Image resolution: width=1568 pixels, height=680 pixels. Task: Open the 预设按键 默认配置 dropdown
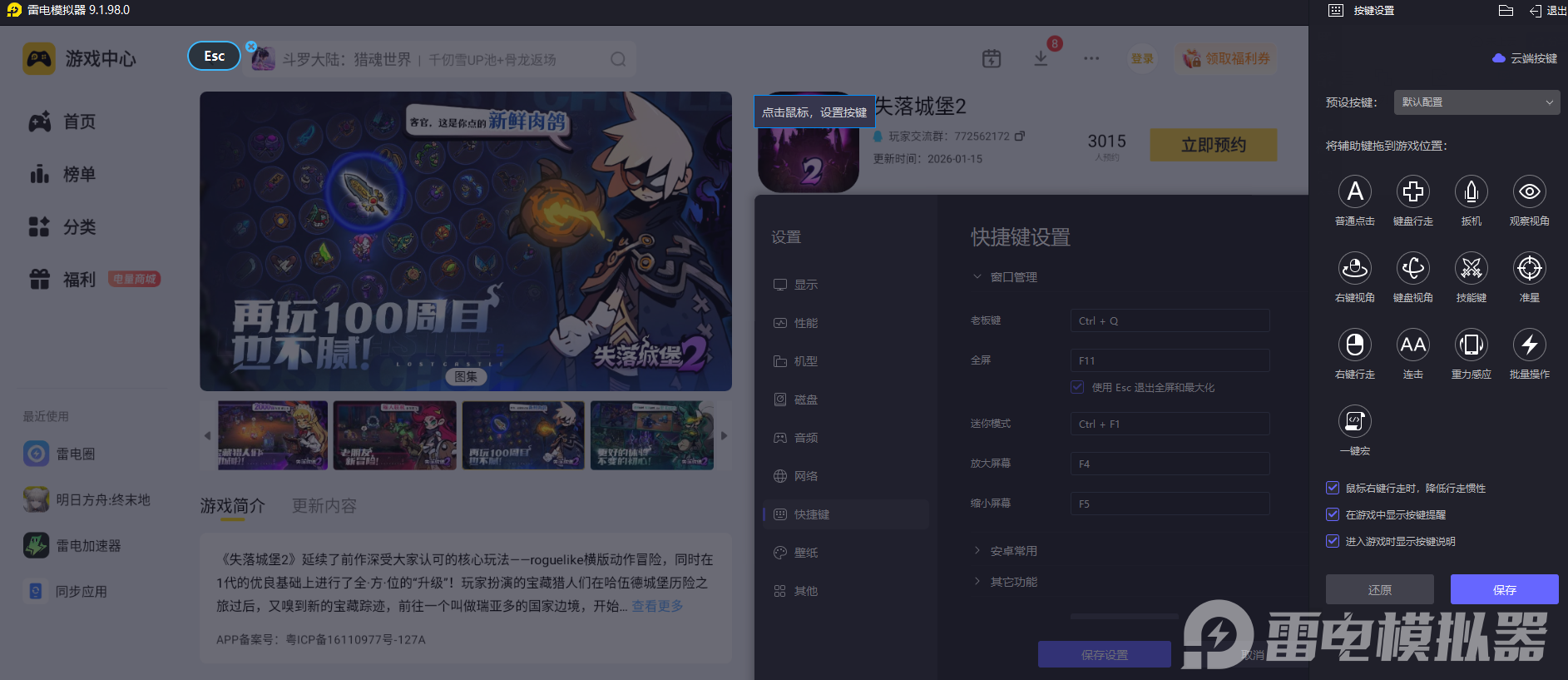coord(1476,102)
